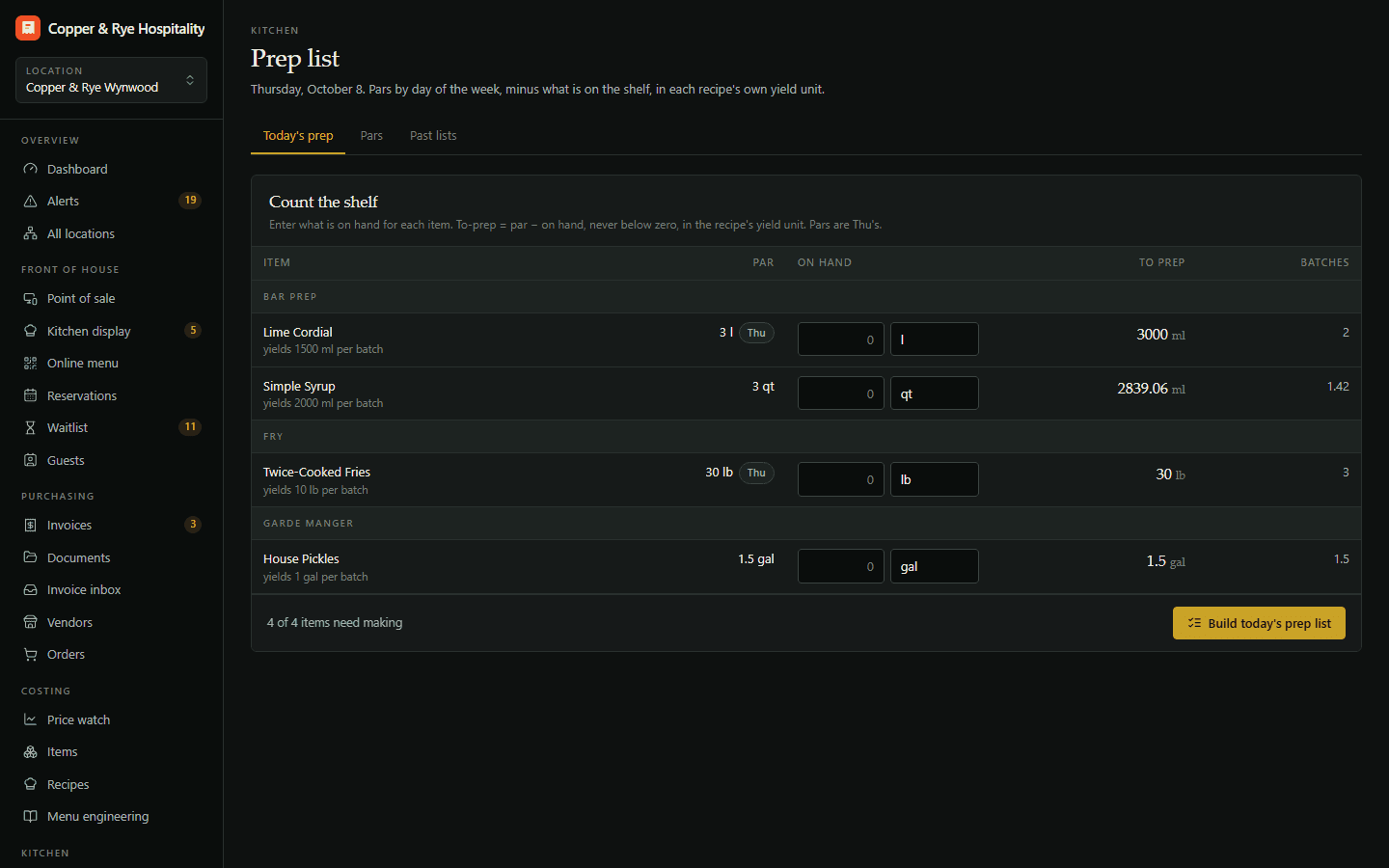1389x868 pixels.
Task: Click the Thu badge on Twice-Cooked Fries
Action: tap(756, 473)
